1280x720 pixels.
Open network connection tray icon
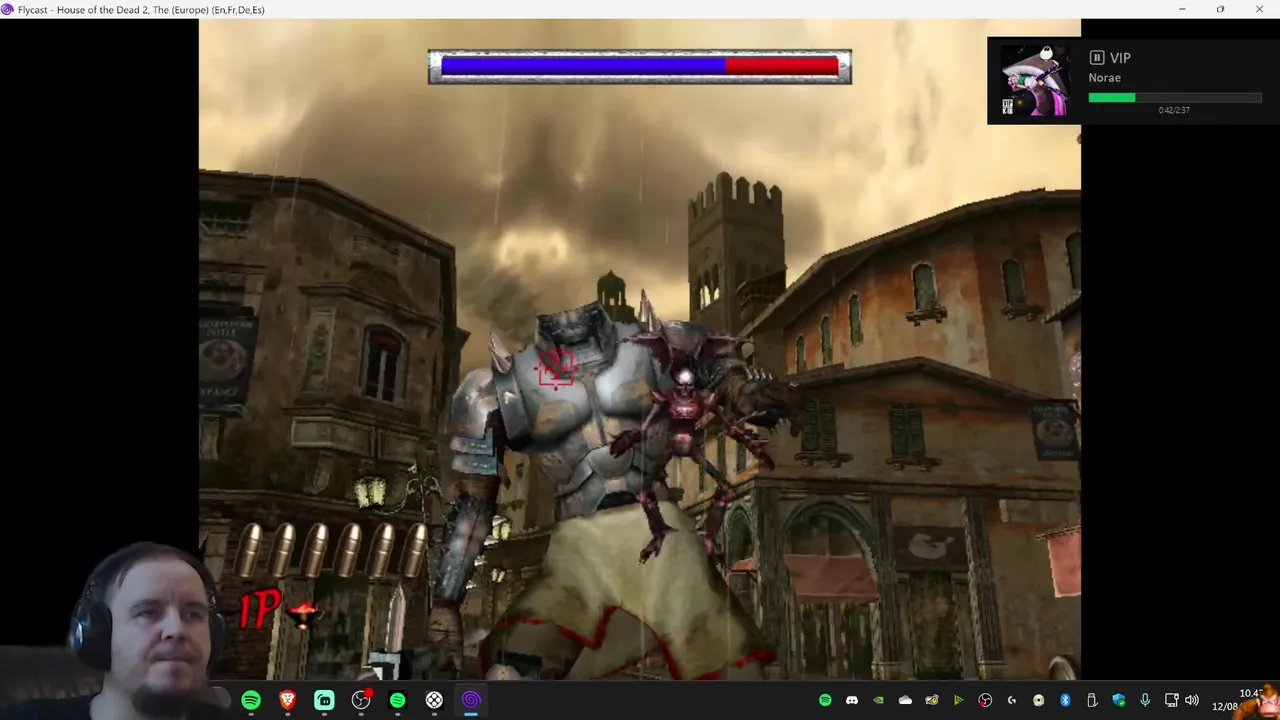click(1172, 701)
